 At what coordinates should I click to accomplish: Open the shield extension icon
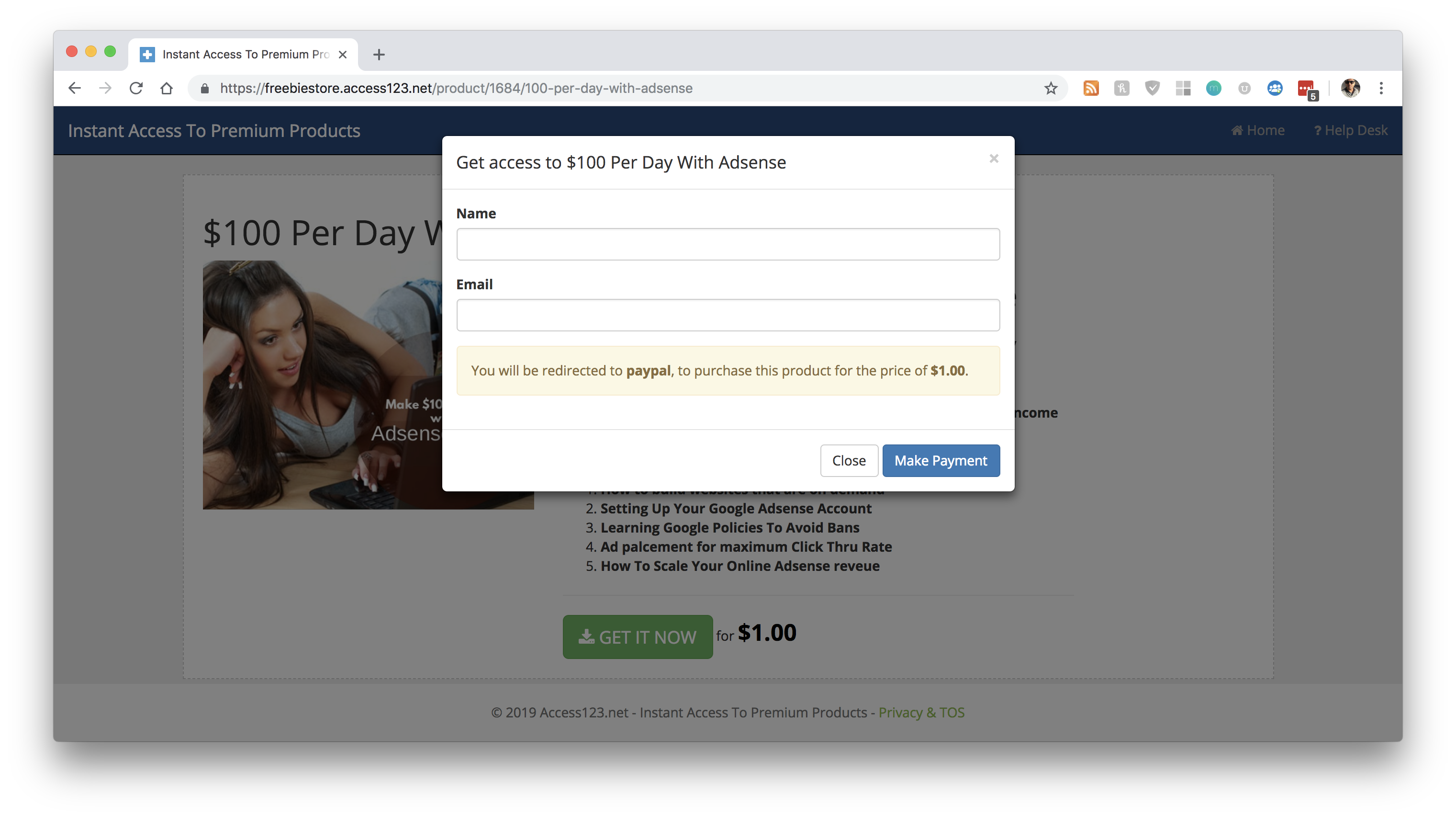(x=1152, y=88)
